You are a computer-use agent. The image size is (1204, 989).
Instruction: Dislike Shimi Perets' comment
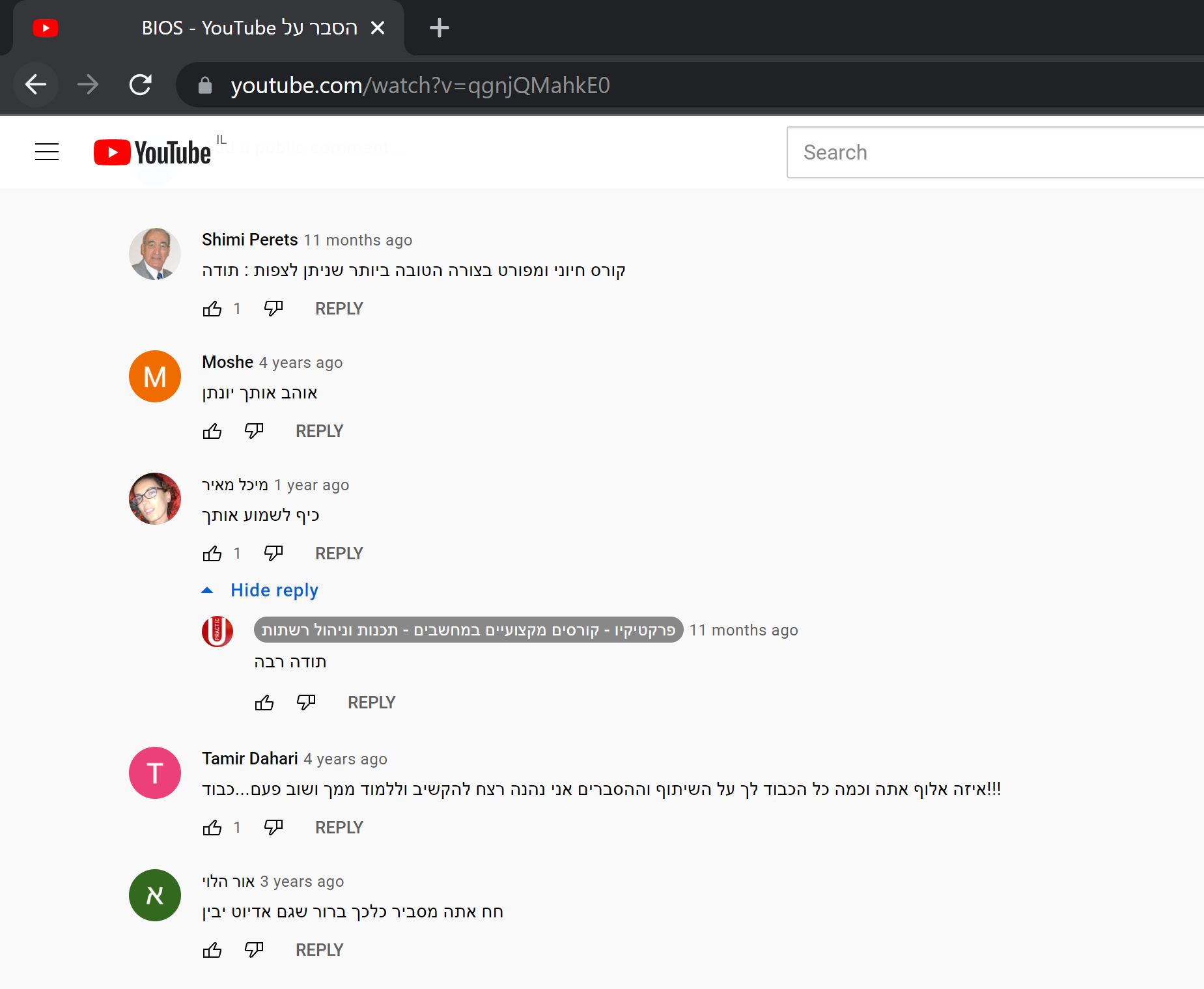(x=273, y=309)
